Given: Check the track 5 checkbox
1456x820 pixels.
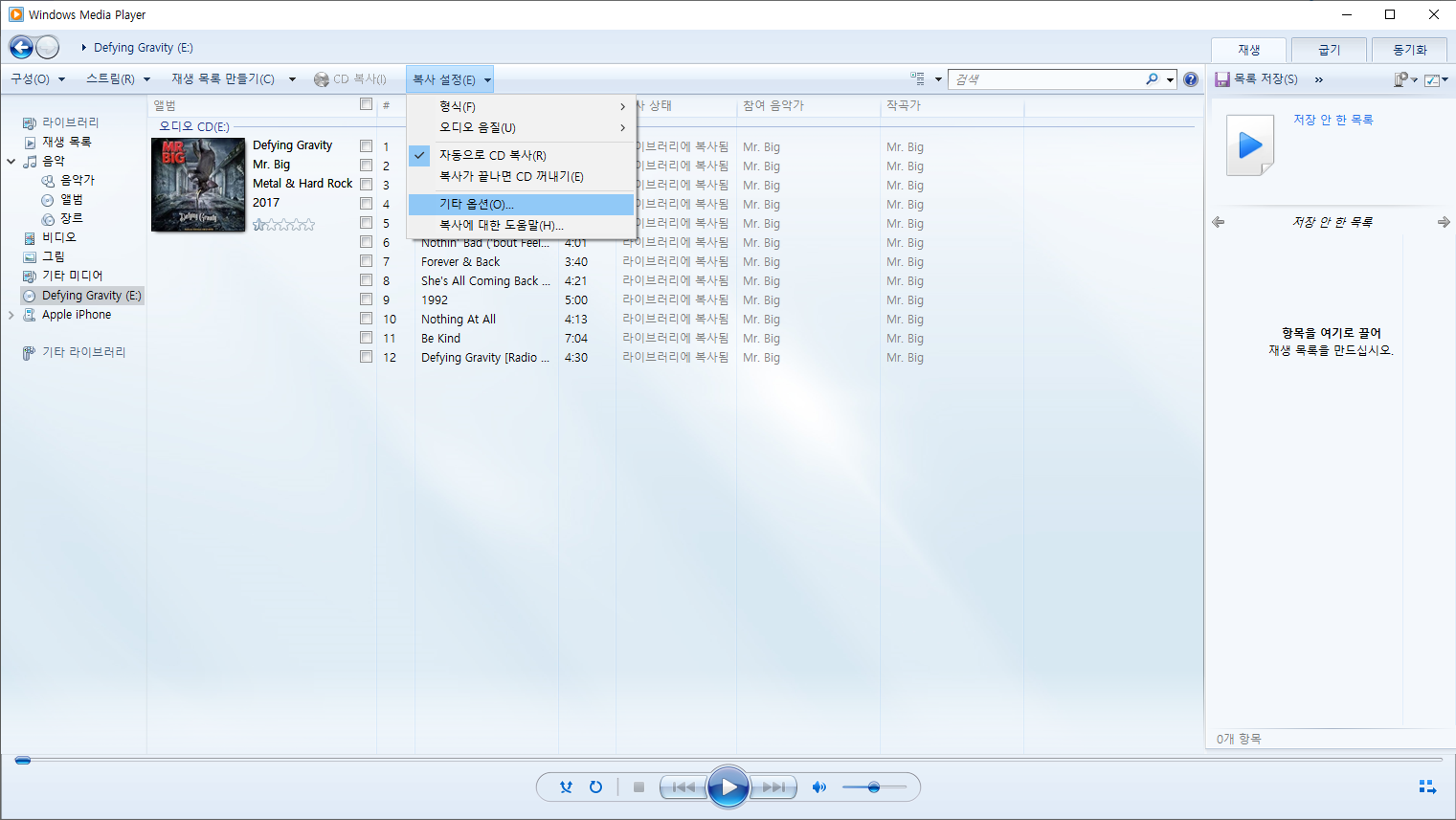Looking at the screenshot, I should (366, 223).
